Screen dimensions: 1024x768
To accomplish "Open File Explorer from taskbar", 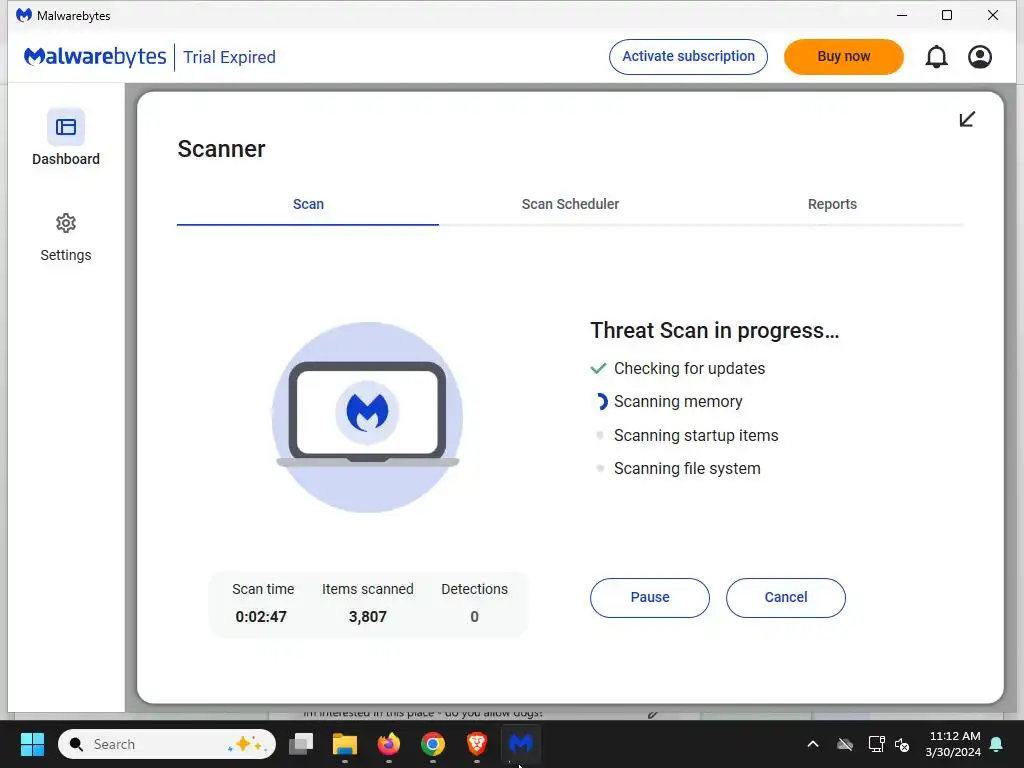I will click(345, 744).
